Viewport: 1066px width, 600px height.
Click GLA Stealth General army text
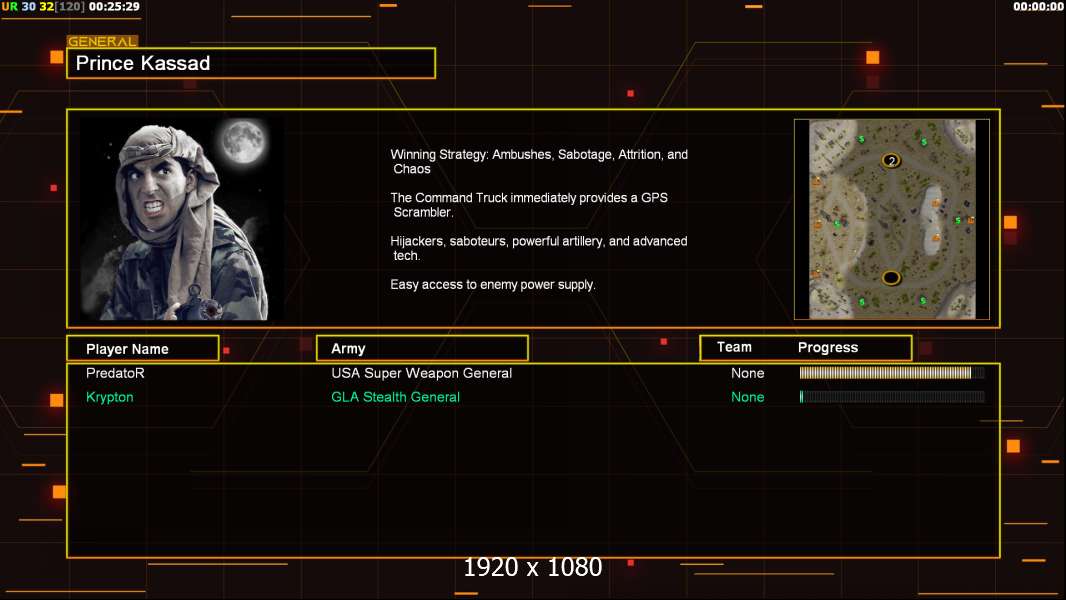(395, 397)
